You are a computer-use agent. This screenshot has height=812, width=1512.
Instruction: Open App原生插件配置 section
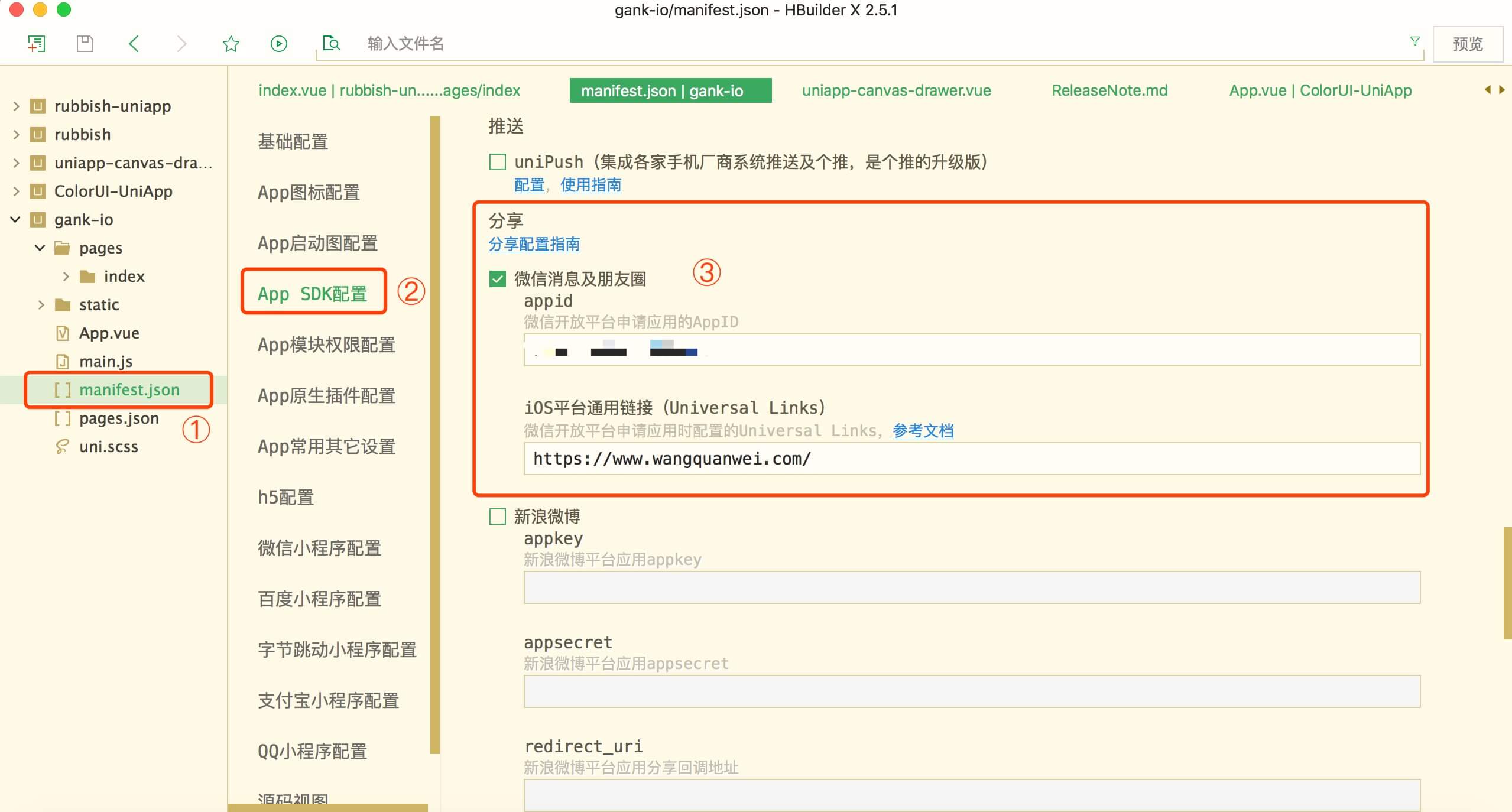326,395
